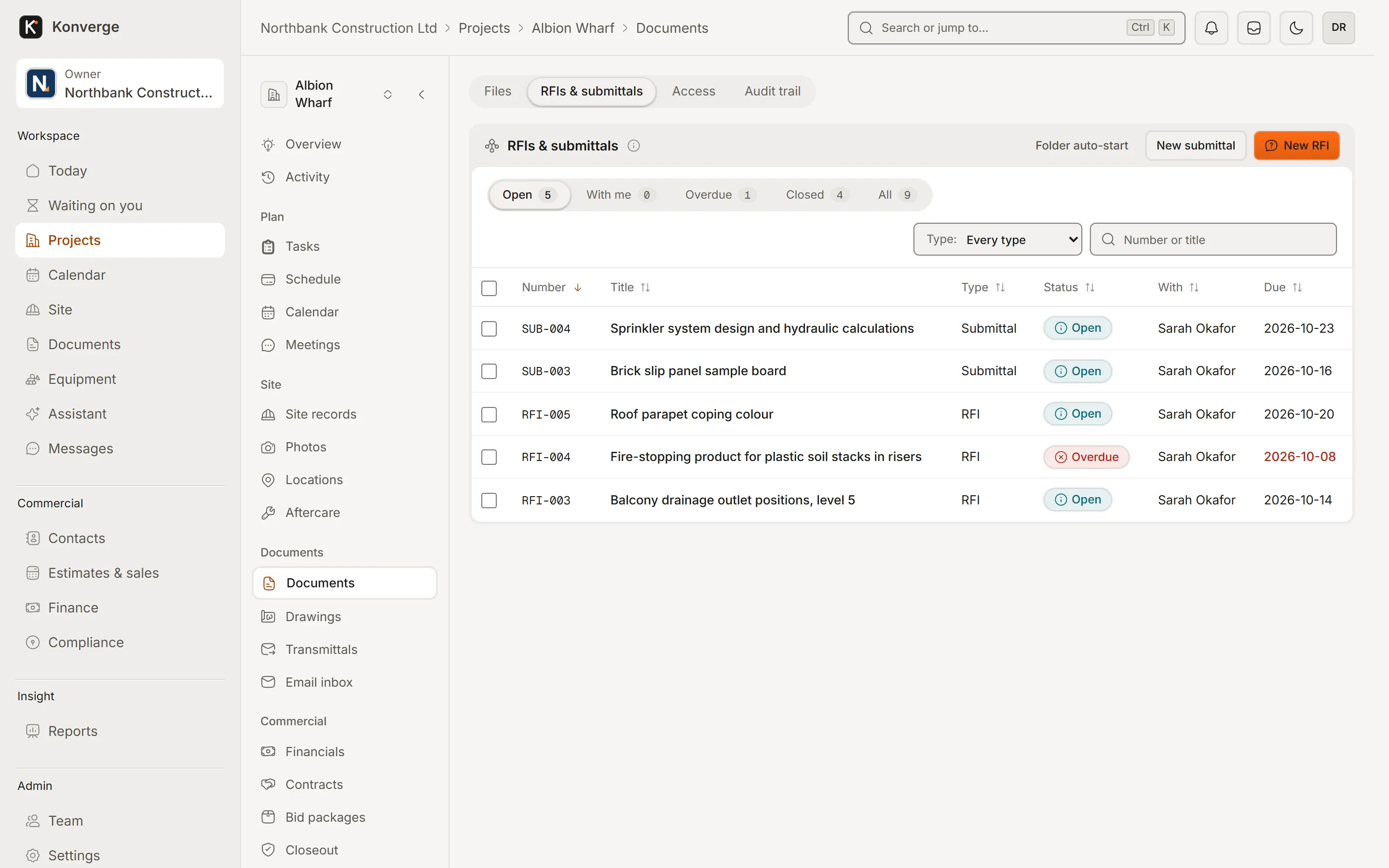1389x868 pixels.
Task: Sort table by Status column
Action: [x=1069, y=287]
